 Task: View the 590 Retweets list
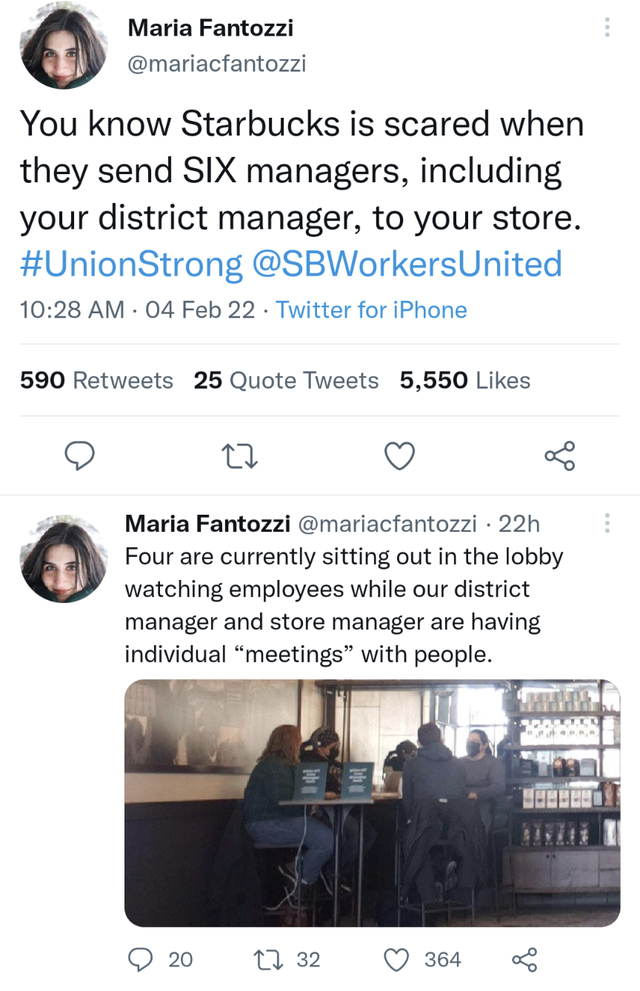tap(96, 380)
